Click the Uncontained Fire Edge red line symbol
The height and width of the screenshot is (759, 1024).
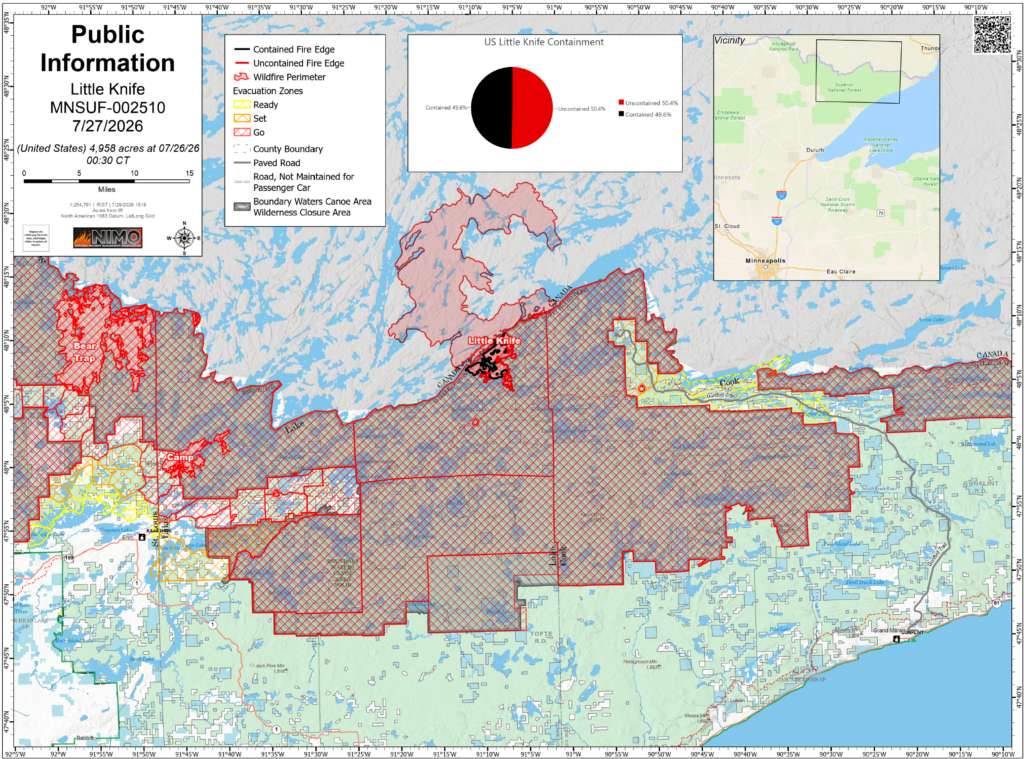[242, 63]
